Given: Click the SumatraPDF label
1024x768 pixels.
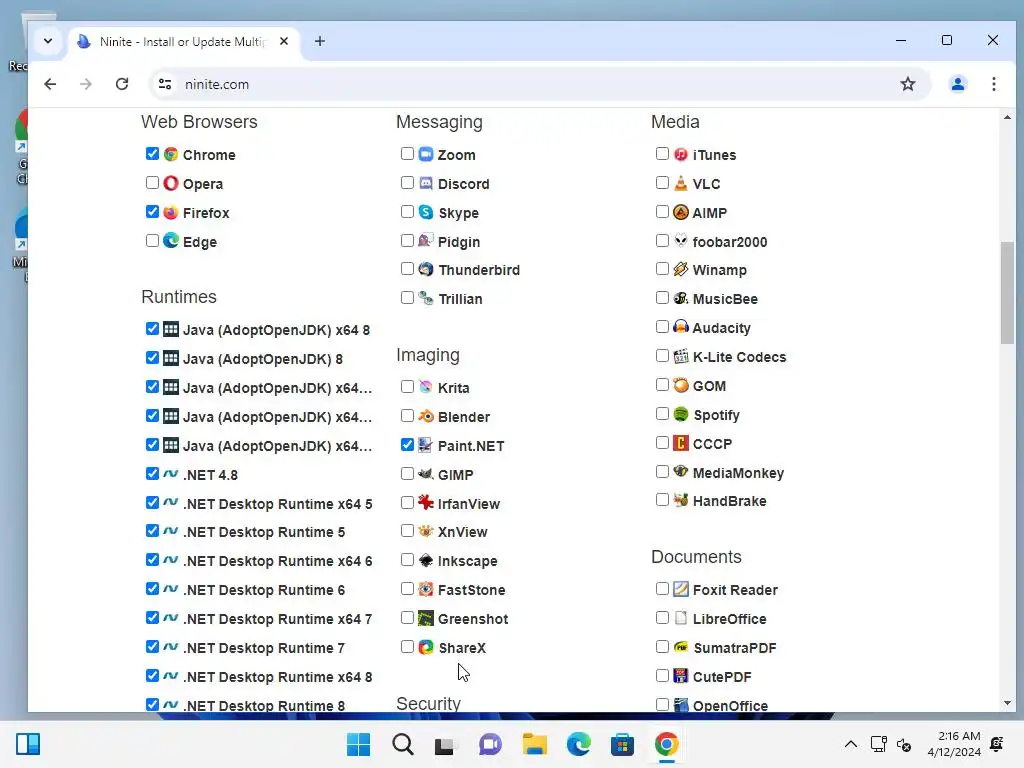Looking at the screenshot, I should tap(735, 648).
